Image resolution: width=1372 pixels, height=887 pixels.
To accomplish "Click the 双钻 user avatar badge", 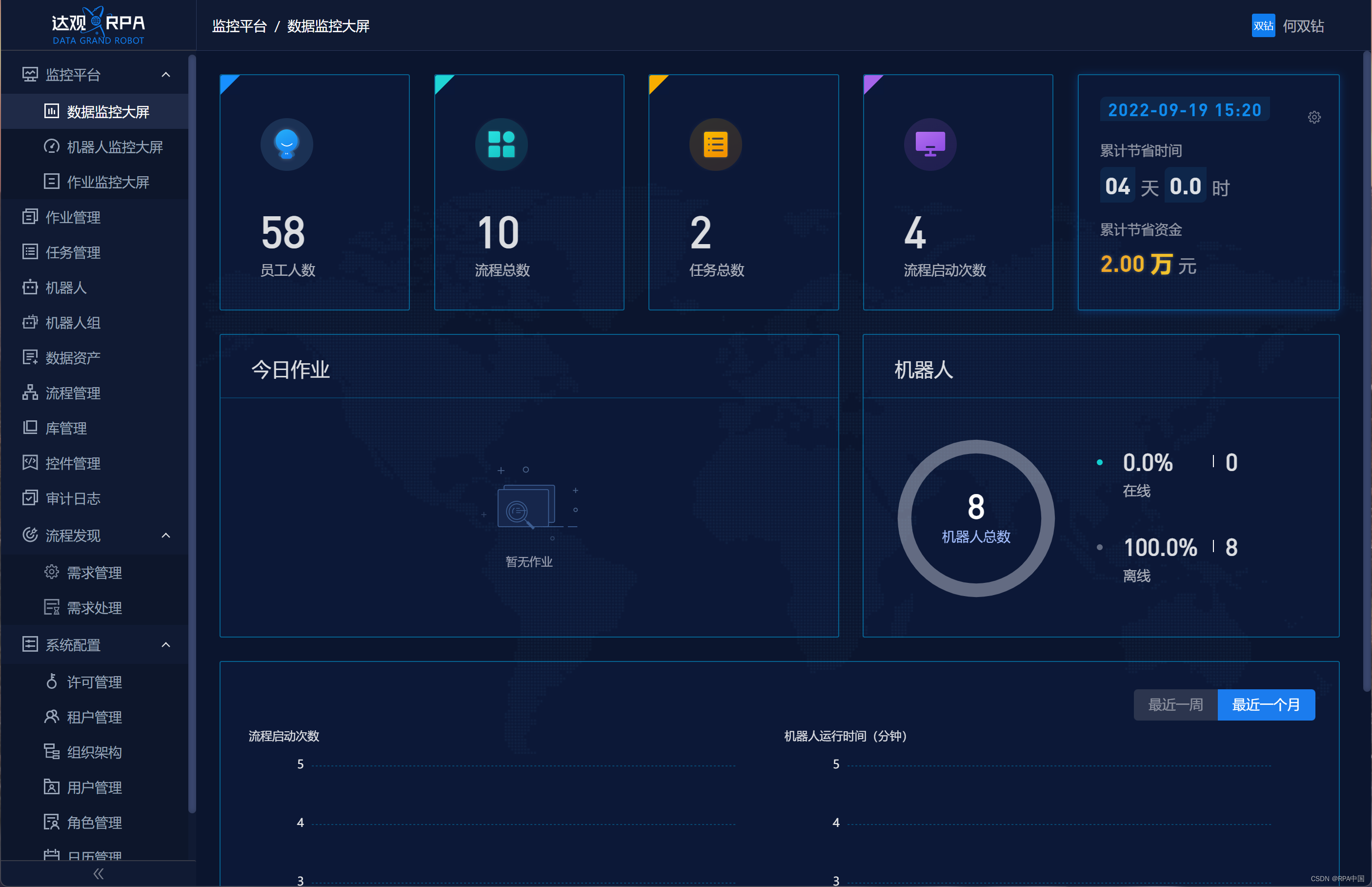I will click(x=1263, y=26).
